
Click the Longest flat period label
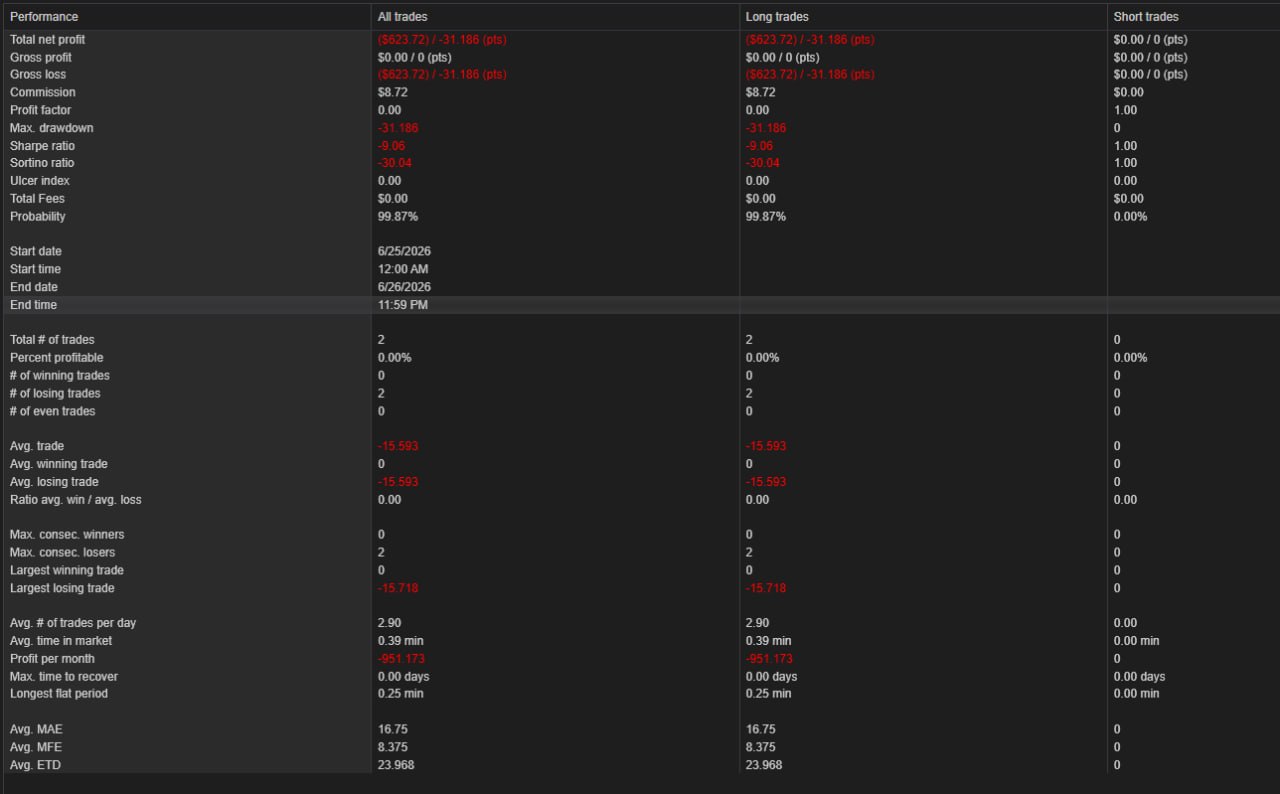pyautogui.click(x=59, y=694)
